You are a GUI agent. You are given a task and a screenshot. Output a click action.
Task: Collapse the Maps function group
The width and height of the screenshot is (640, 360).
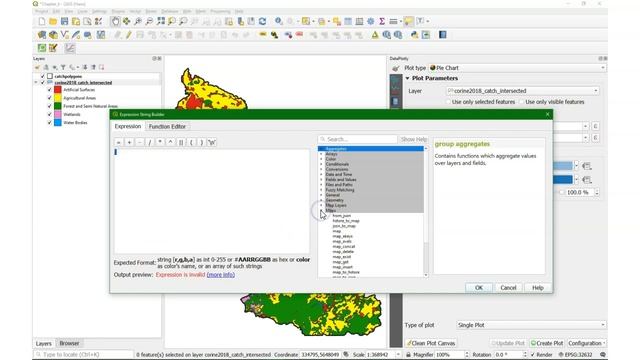pyautogui.click(x=321, y=211)
